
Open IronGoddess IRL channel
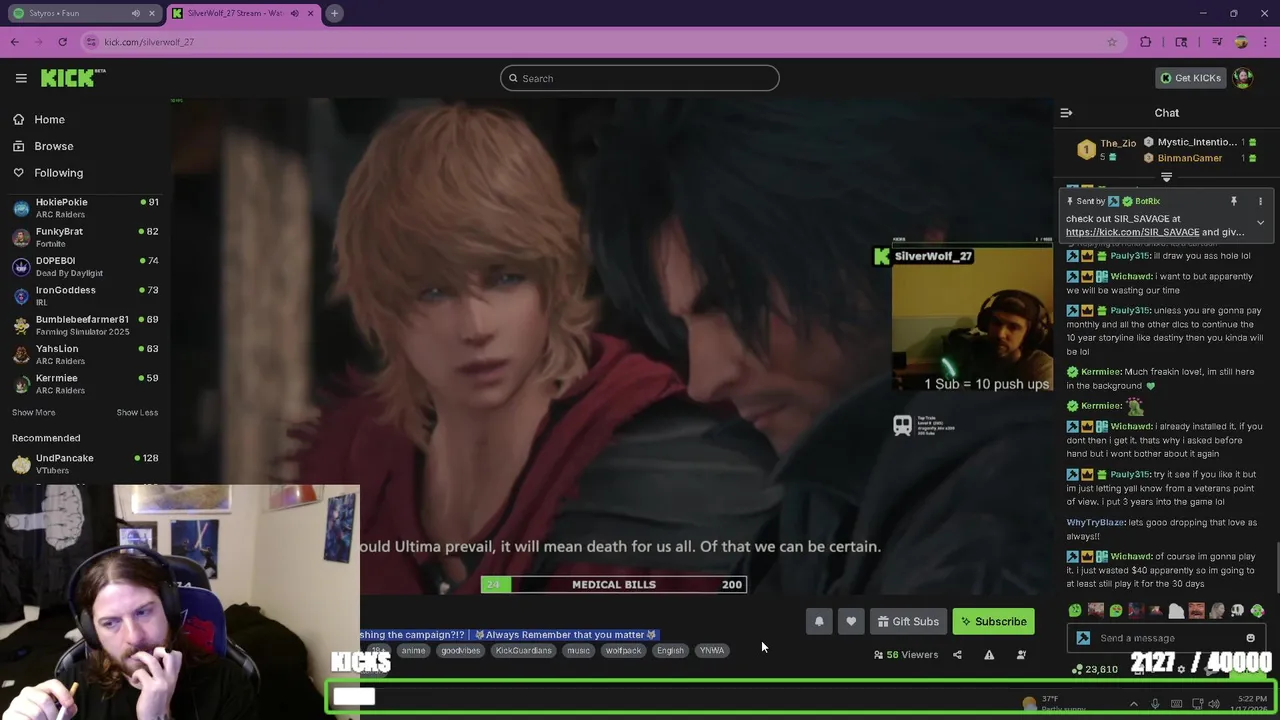click(85, 295)
